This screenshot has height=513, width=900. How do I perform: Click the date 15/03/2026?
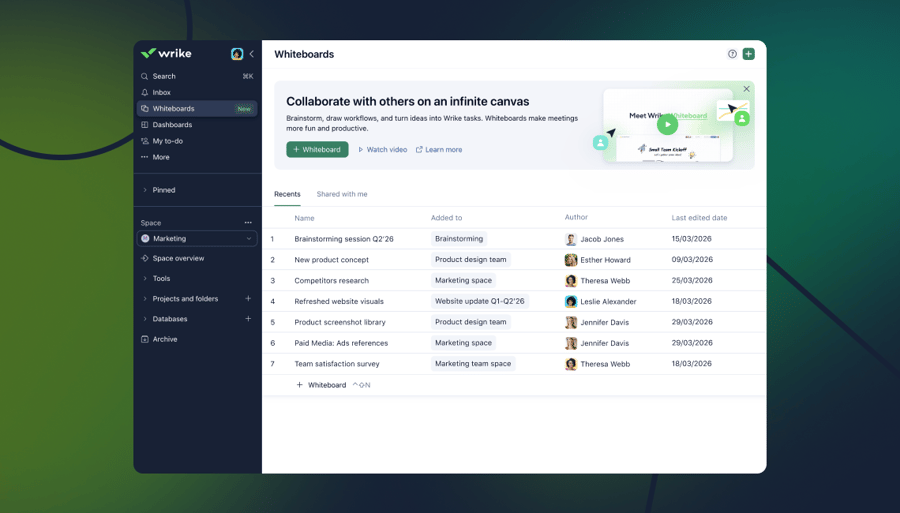point(692,239)
